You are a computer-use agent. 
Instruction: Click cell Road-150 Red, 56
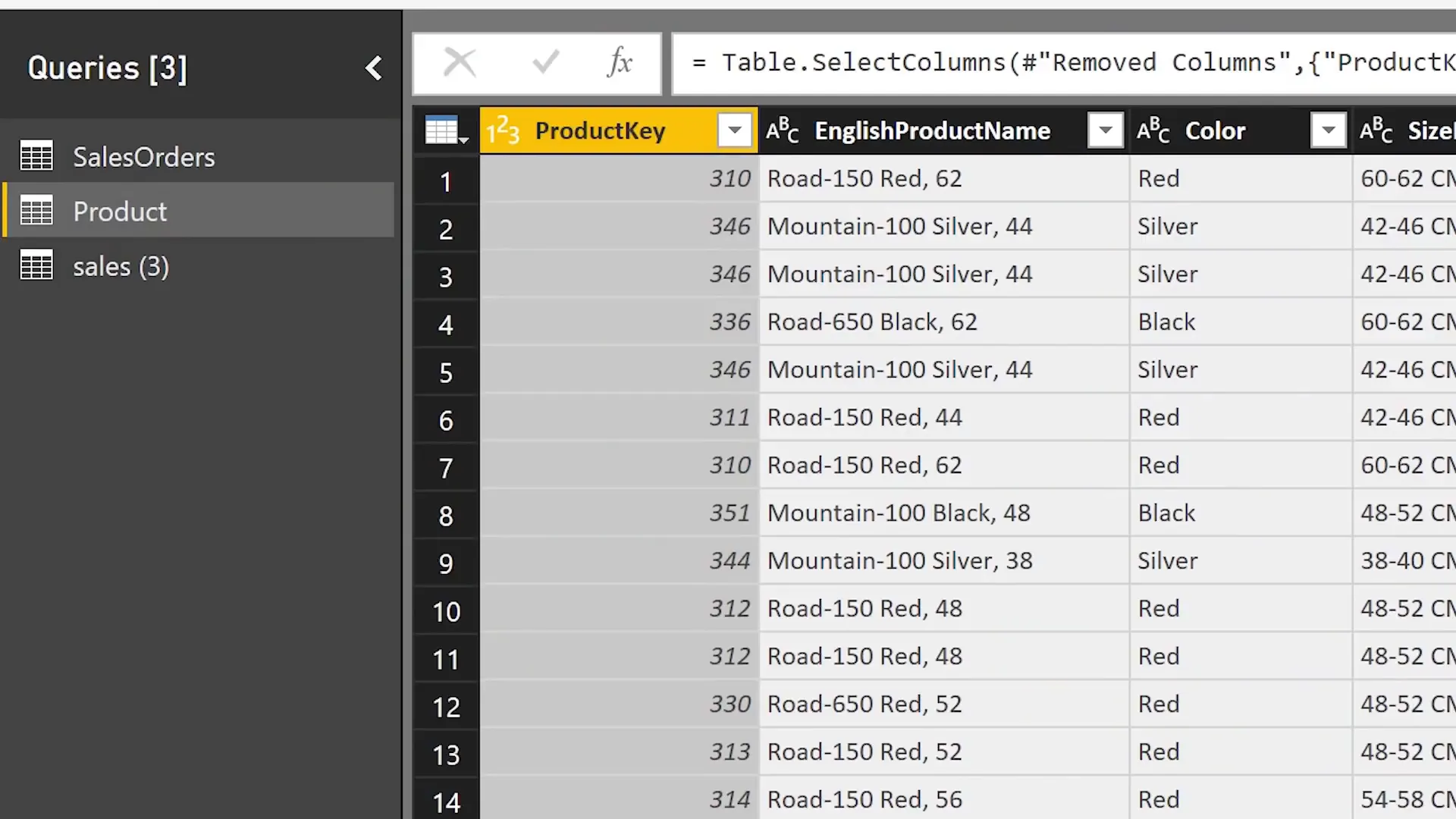943,799
